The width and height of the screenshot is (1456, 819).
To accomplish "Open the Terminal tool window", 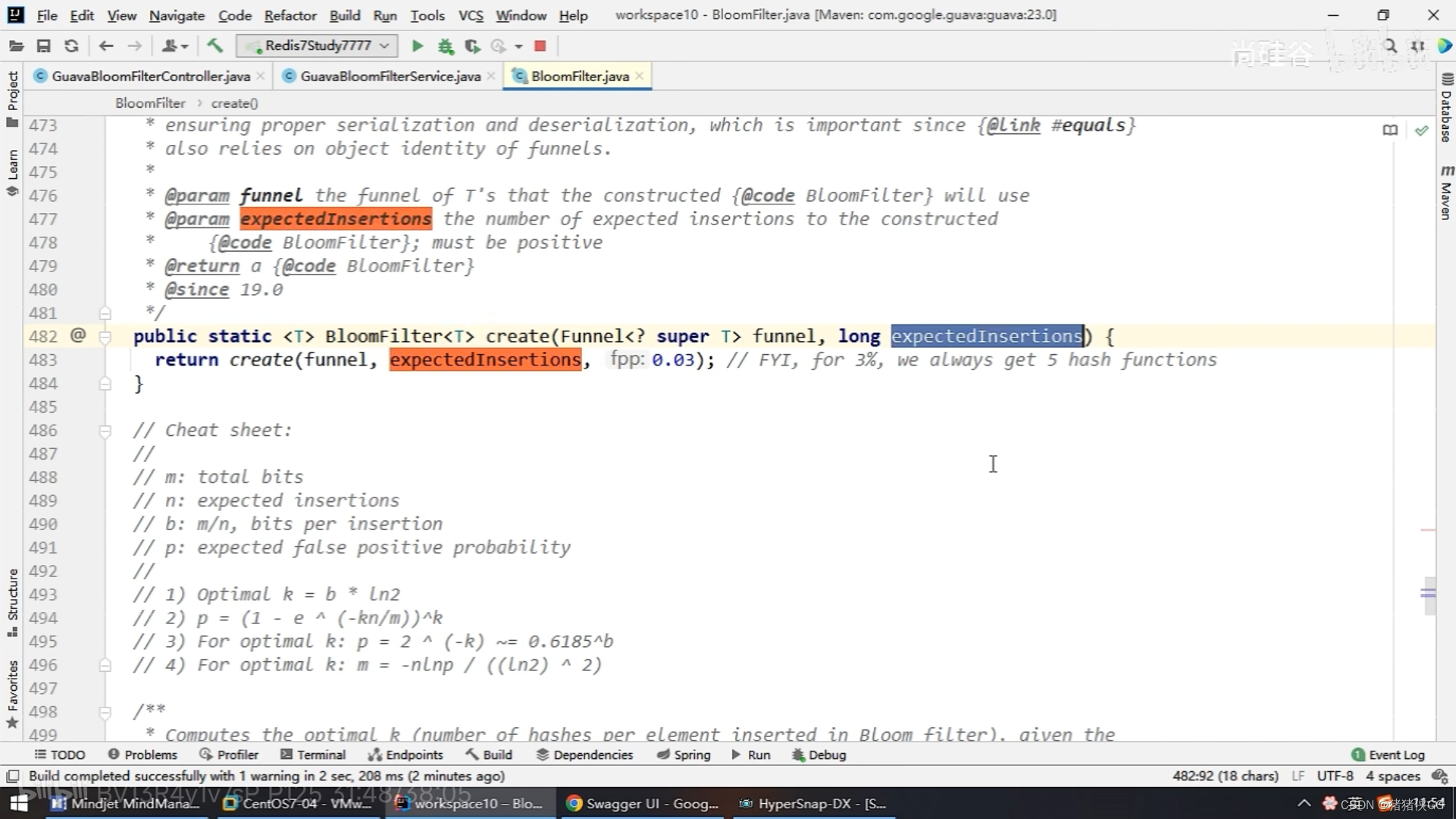I will (x=313, y=755).
